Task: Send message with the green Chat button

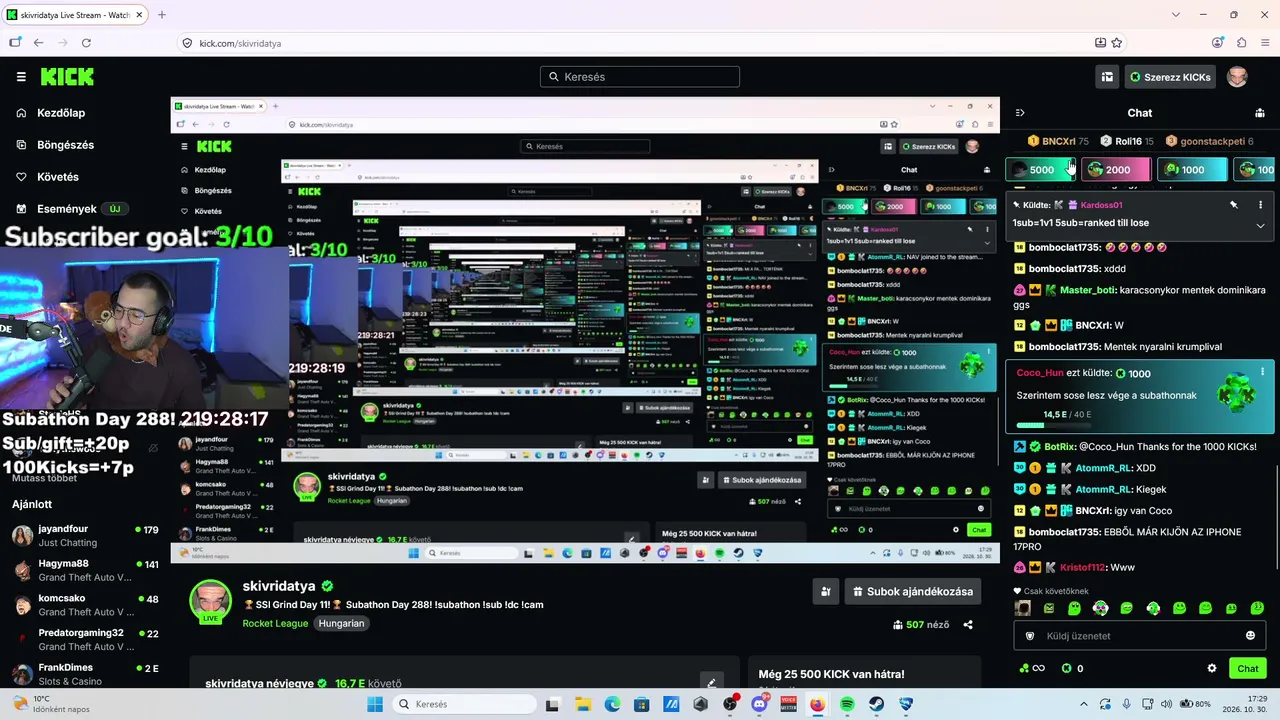Action: coord(1248,668)
